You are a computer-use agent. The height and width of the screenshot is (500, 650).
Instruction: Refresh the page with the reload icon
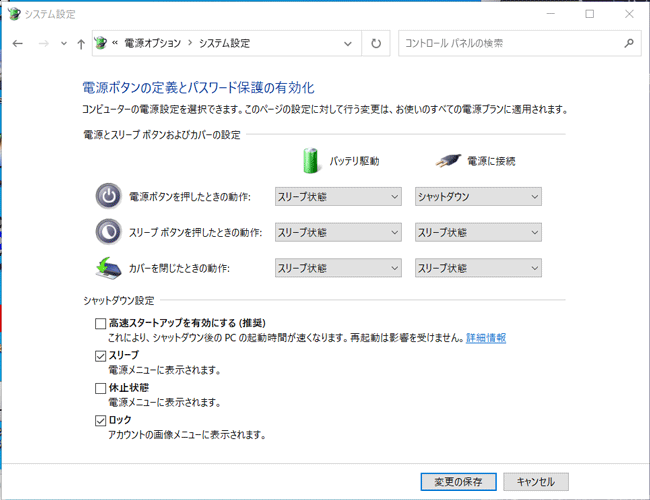tap(376, 44)
